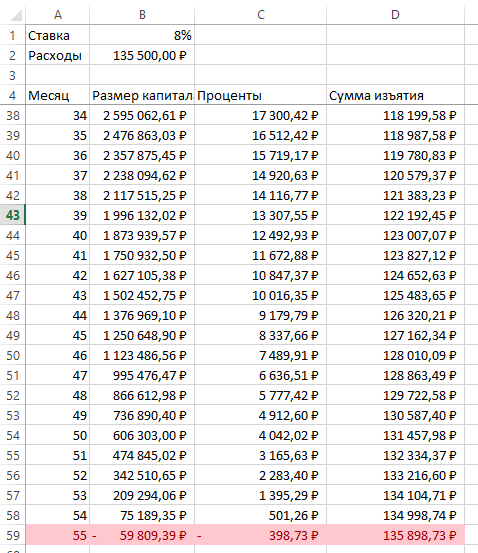478x553 pixels.
Task: Select capital value 606 303,00 ₽
Action: (142, 435)
